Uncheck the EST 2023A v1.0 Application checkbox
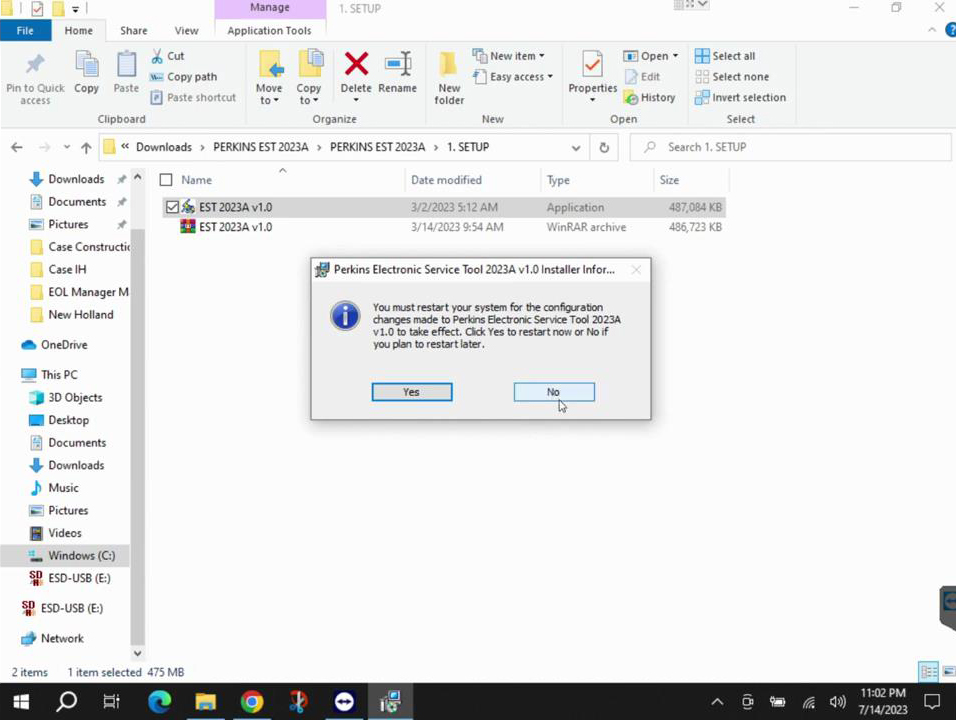 (x=172, y=207)
